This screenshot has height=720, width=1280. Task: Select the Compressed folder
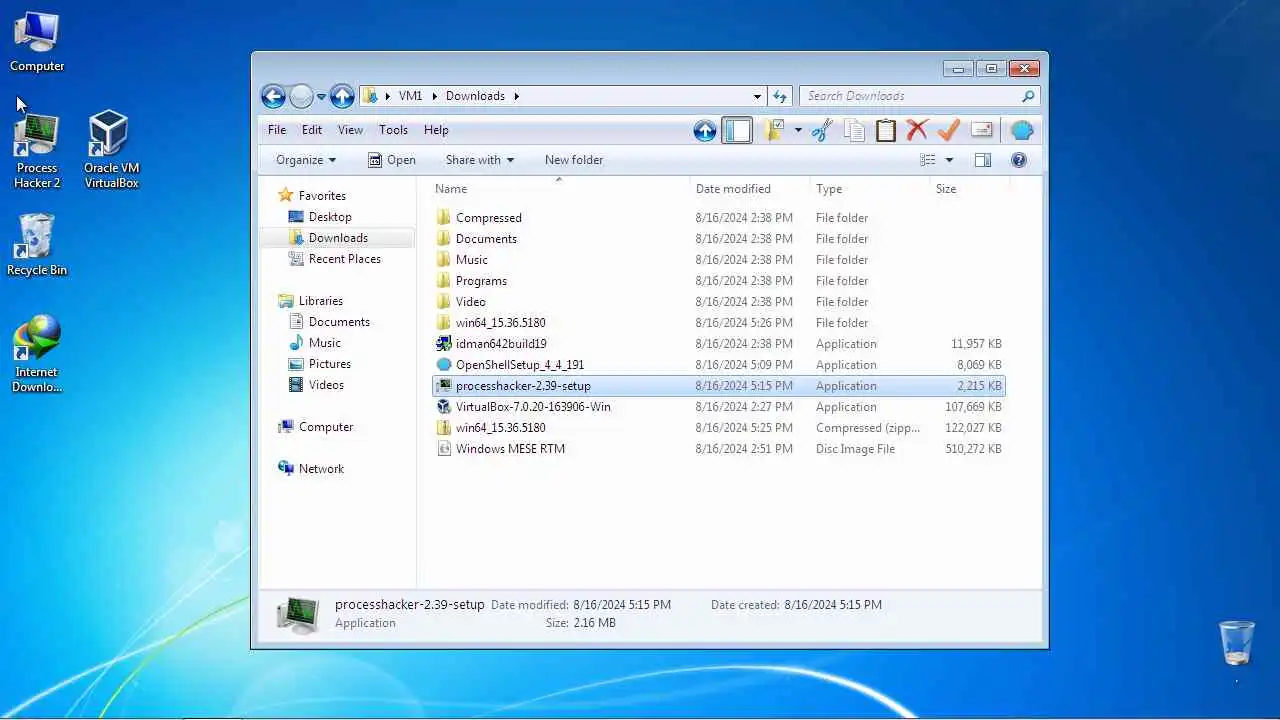[x=718, y=218]
